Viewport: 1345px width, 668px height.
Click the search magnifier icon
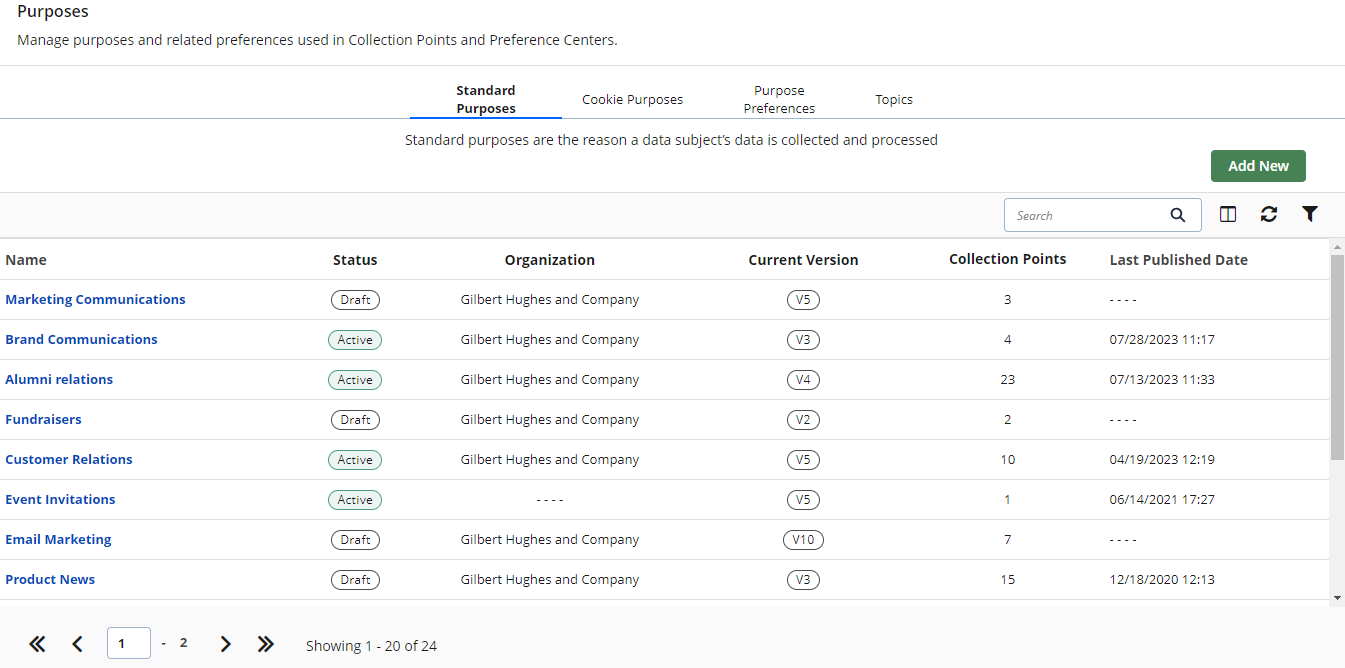(x=1178, y=215)
